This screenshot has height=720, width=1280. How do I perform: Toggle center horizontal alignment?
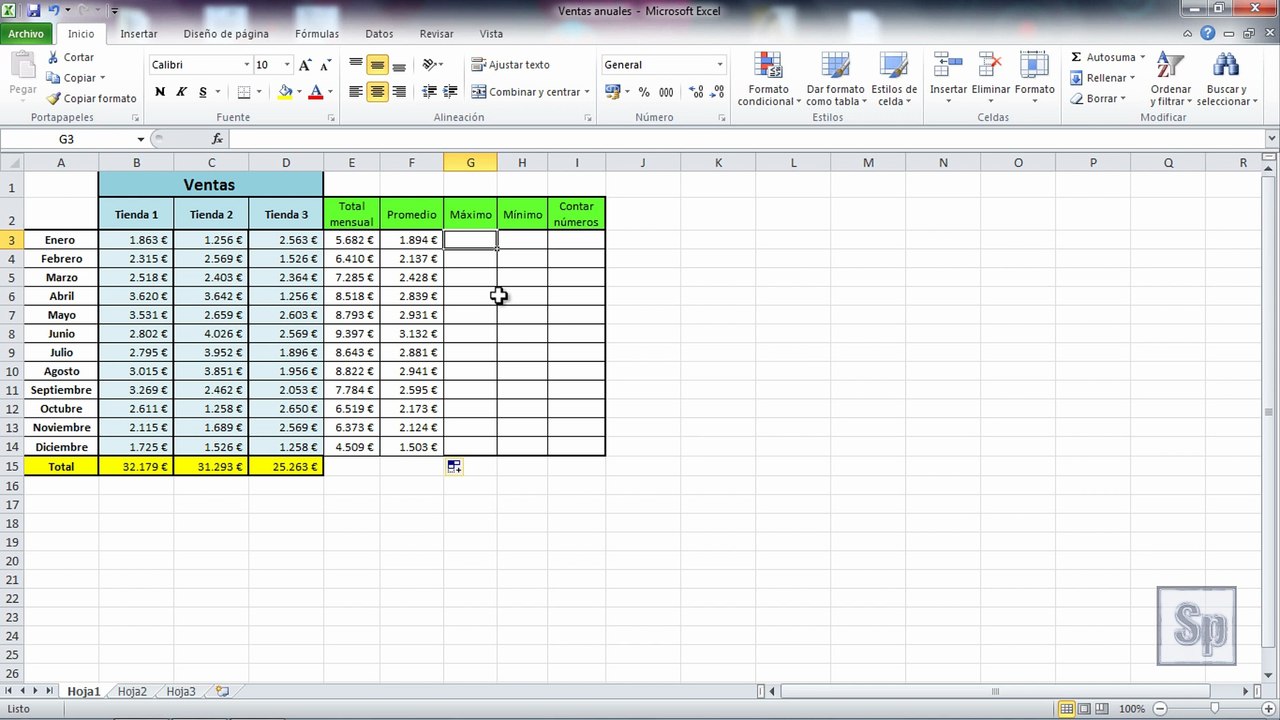click(x=377, y=92)
